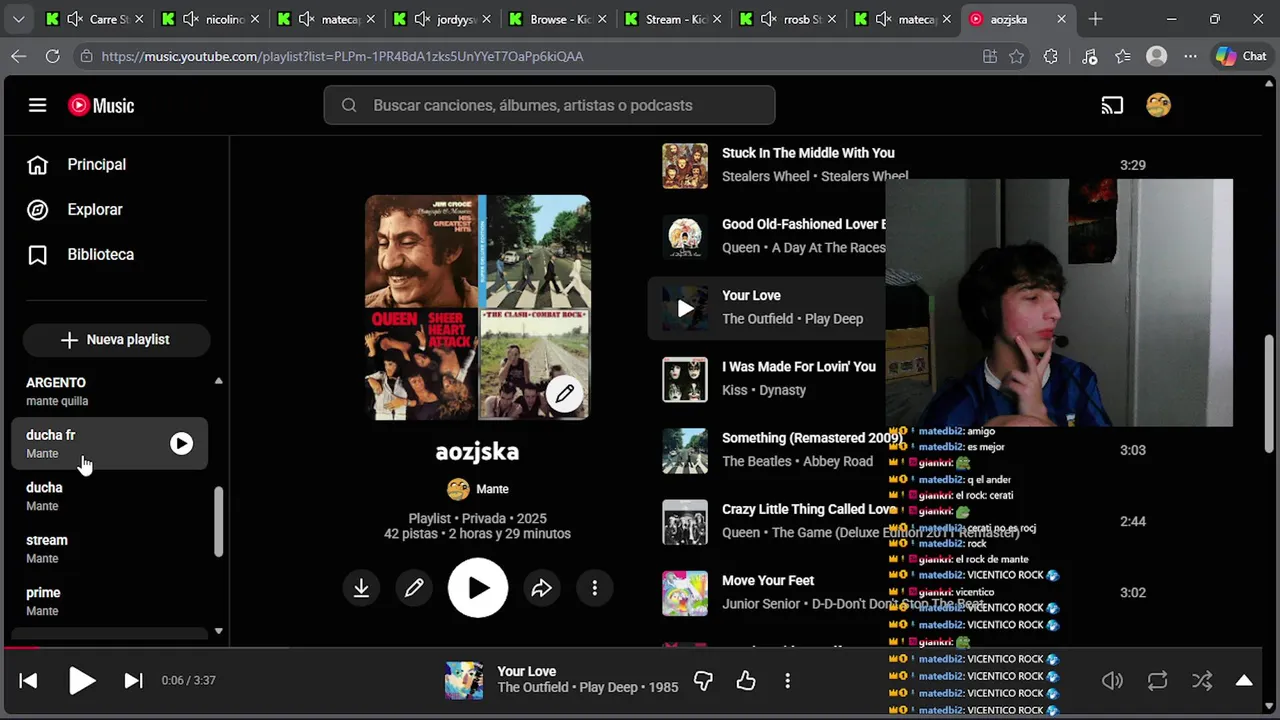Open Kiss artist link

734,390
